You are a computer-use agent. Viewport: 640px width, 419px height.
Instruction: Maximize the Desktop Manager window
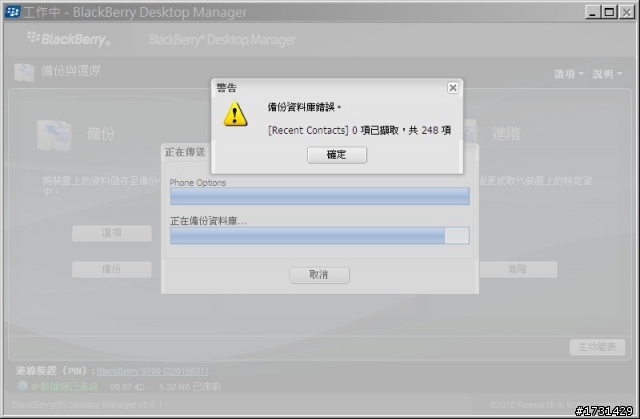(609, 12)
